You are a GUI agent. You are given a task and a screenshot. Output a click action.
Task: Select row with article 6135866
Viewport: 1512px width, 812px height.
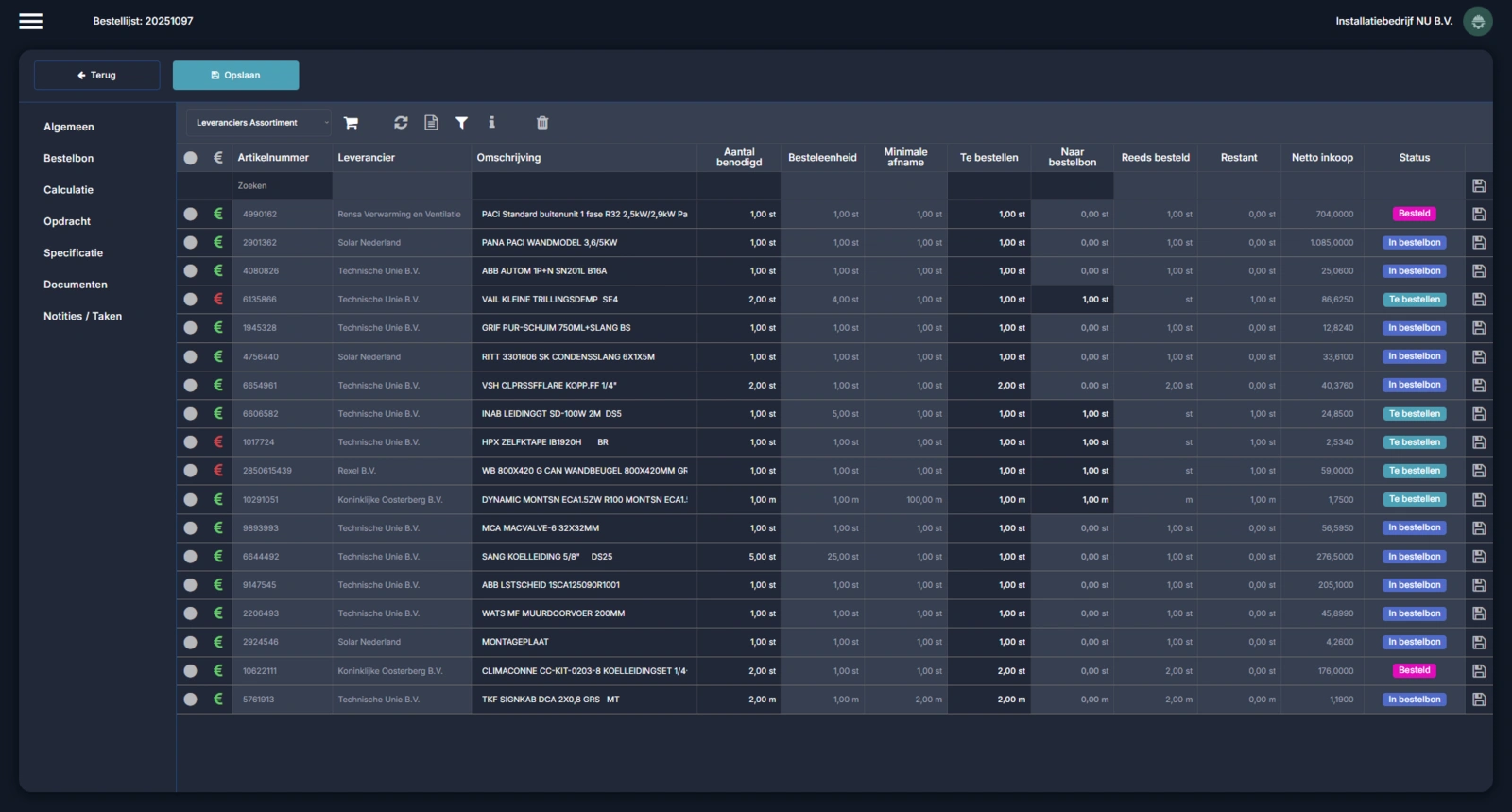(x=191, y=300)
